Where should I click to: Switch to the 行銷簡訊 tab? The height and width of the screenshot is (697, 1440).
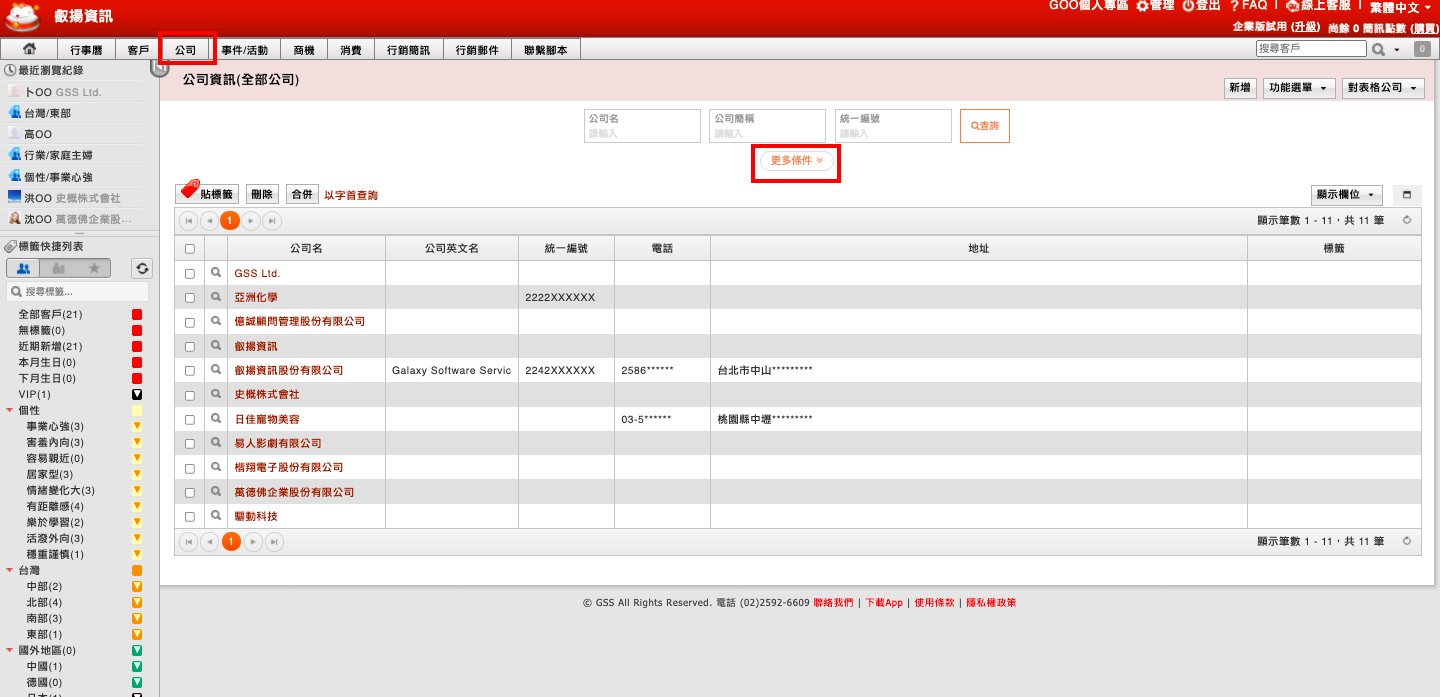click(408, 49)
